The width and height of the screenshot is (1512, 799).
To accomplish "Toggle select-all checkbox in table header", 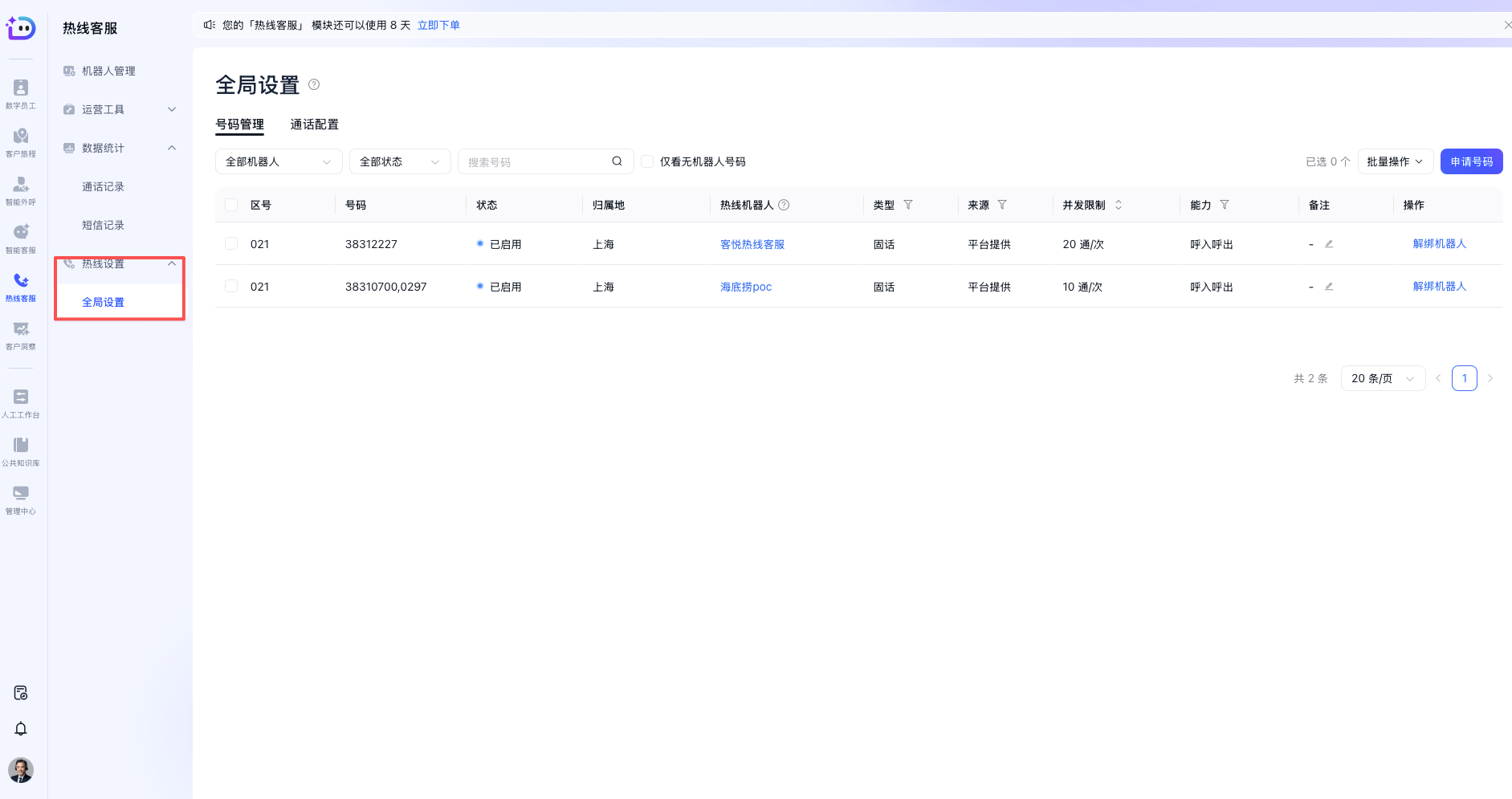I will point(231,205).
